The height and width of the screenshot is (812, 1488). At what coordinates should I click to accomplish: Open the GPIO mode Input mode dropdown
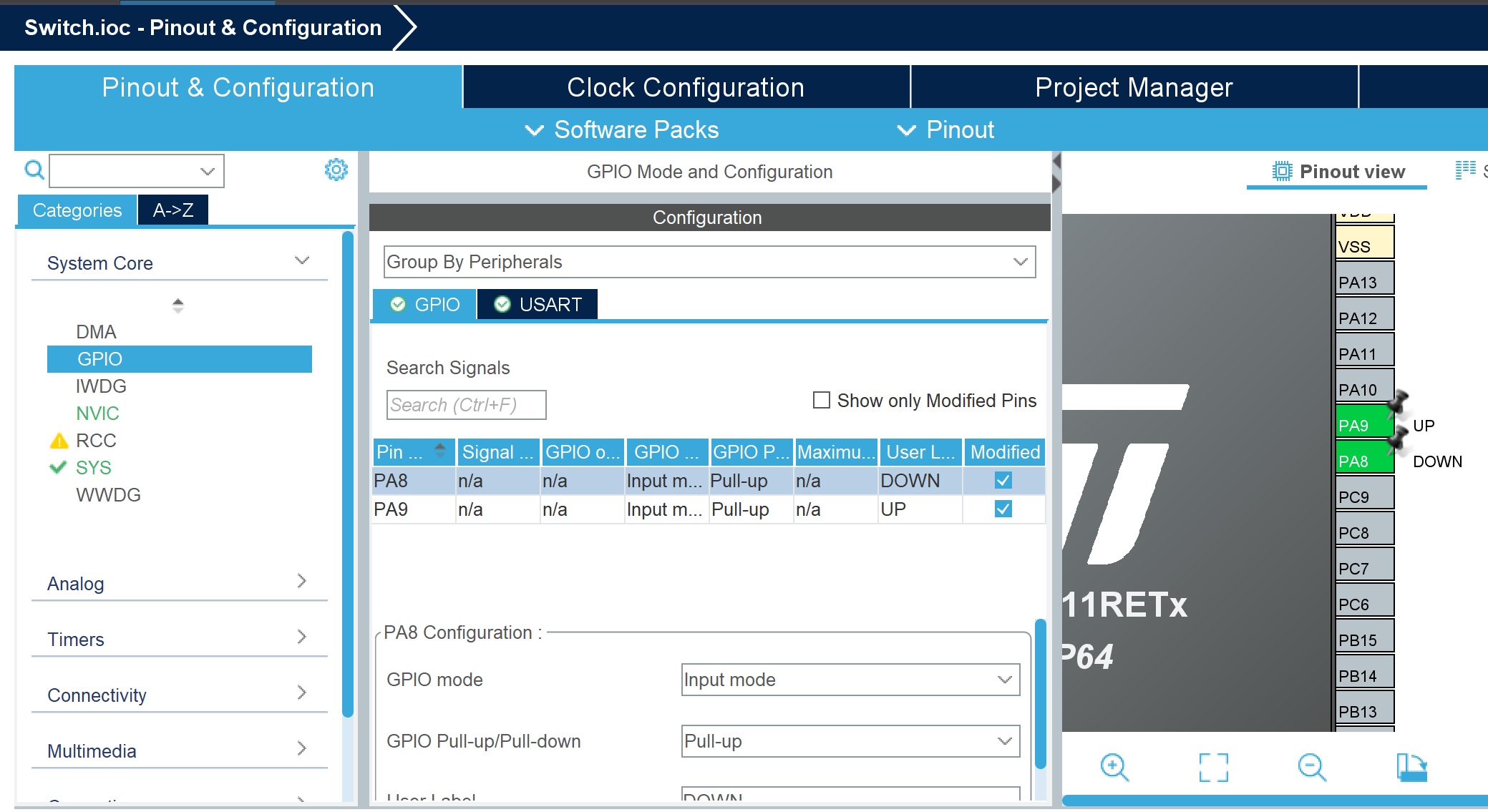pyautogui.click(x=850, y=680)
